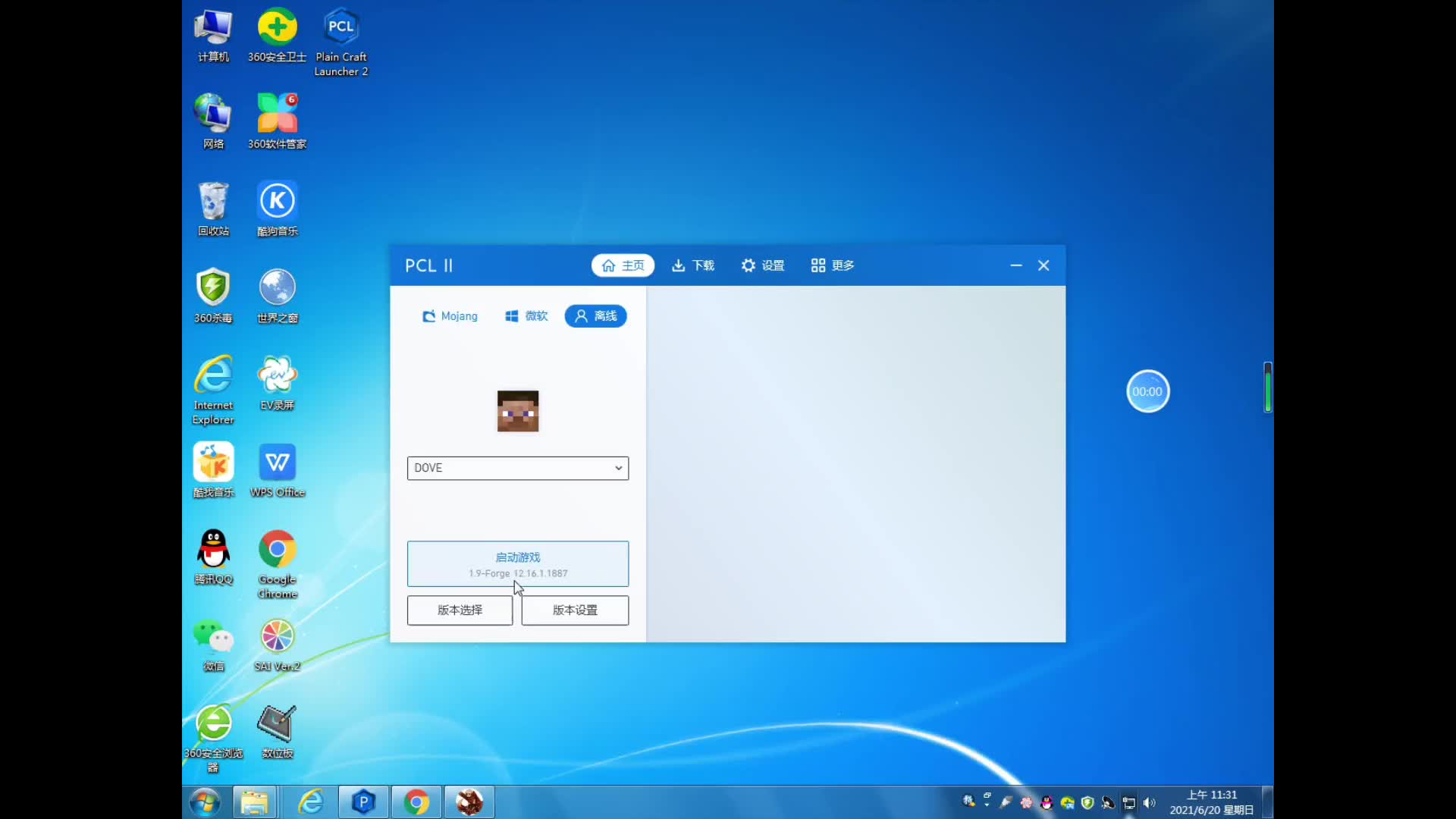Click the volume icon in system tray
1456x819 pixels.
[1149, 802]
